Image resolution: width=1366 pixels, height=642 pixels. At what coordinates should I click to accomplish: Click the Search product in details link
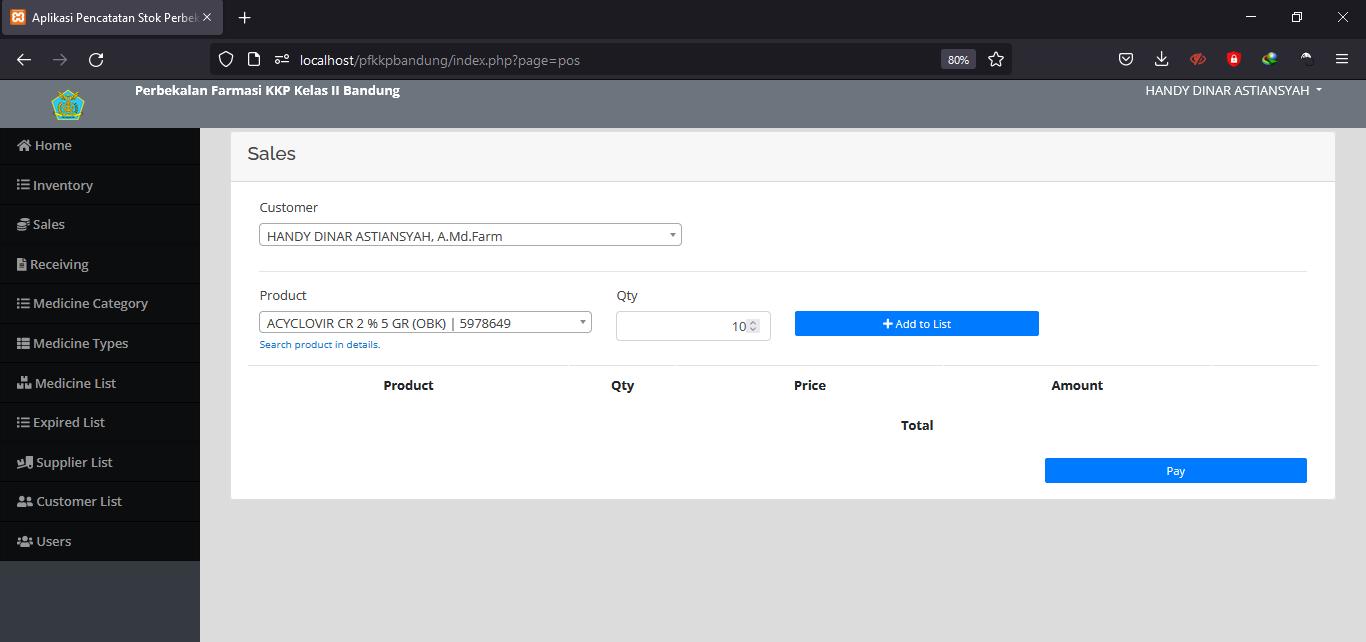320,344
